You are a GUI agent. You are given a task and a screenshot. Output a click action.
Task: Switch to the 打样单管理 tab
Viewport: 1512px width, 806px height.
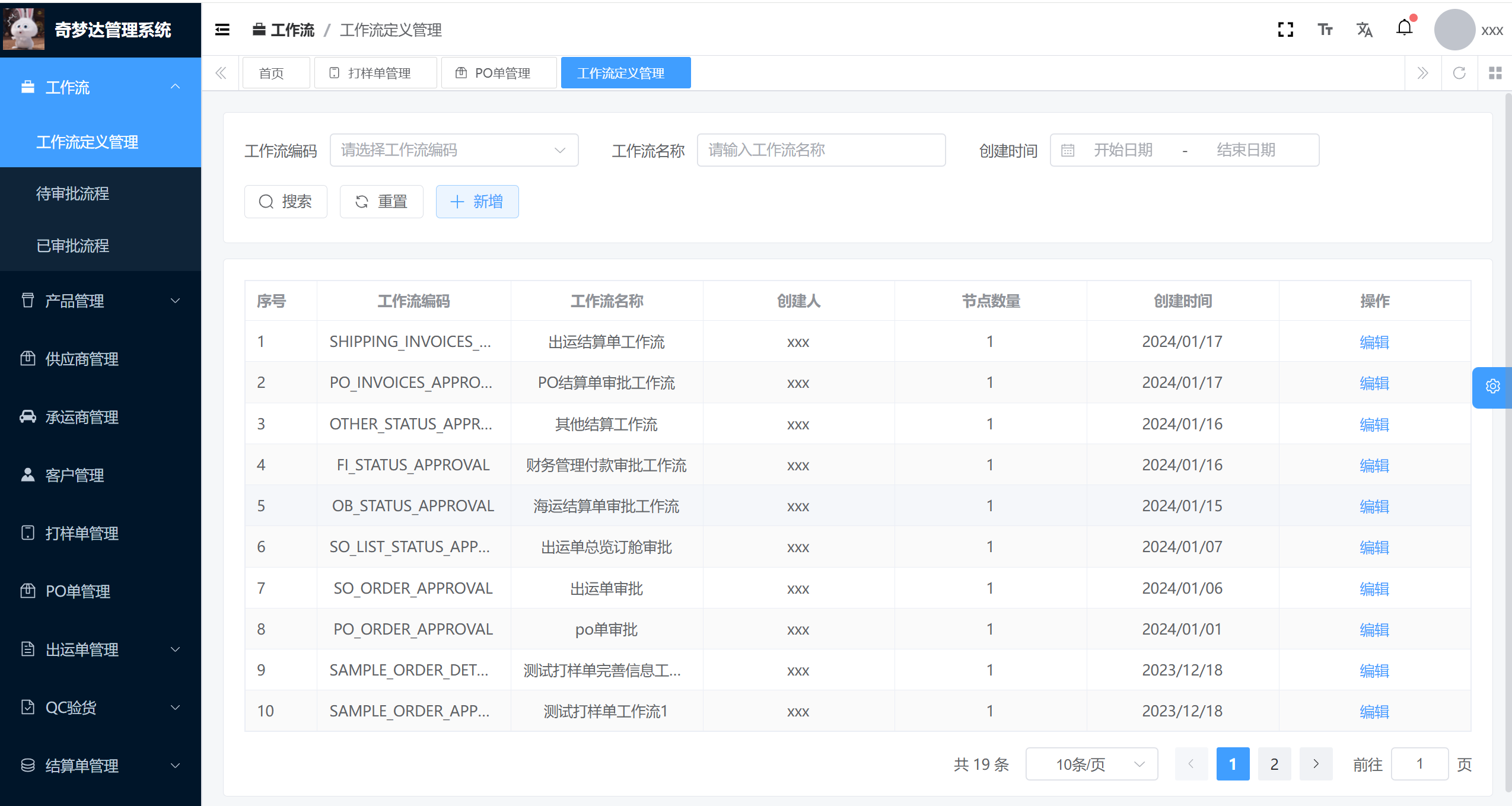[375, 73]
